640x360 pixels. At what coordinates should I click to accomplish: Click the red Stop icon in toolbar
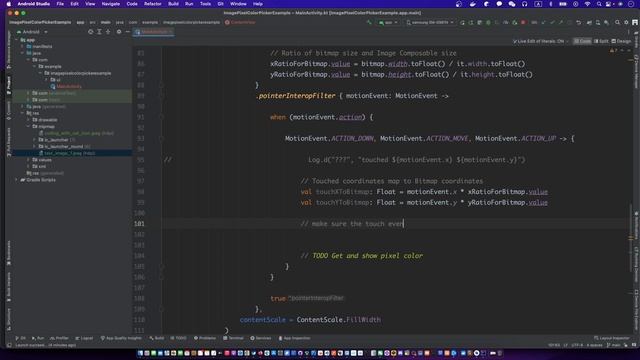point(523,22)
